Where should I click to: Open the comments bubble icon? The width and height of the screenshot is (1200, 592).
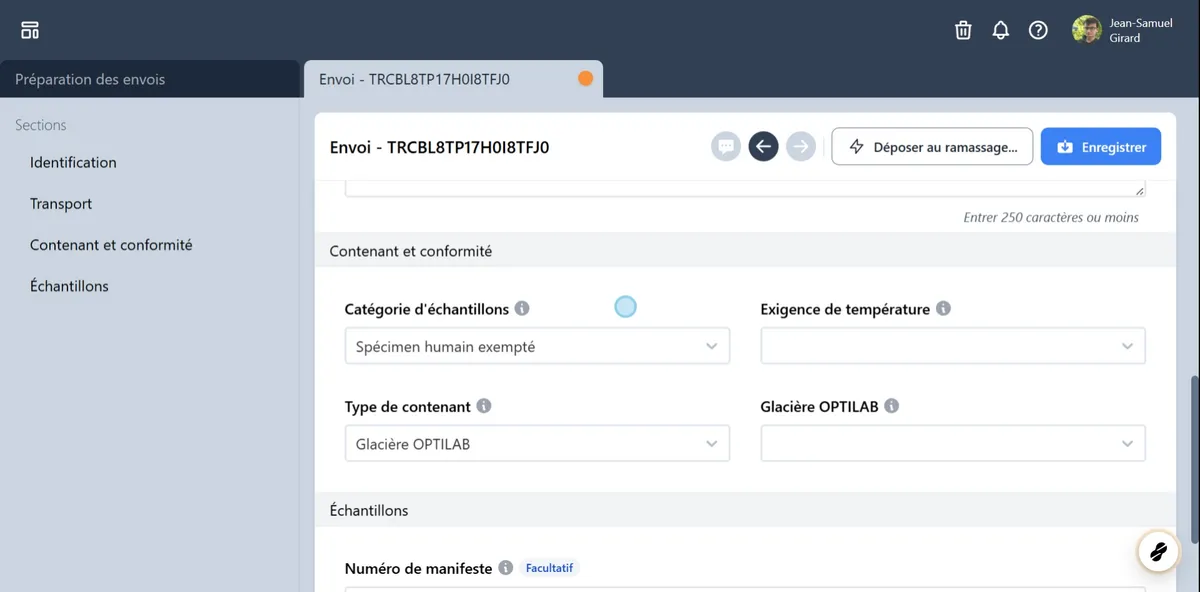726,147
